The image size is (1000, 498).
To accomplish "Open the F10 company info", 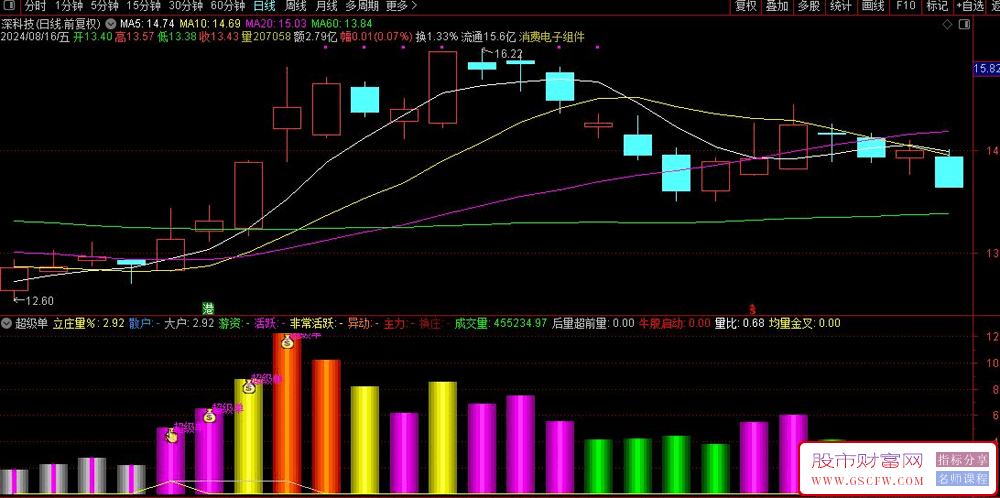I will point(905,6).
